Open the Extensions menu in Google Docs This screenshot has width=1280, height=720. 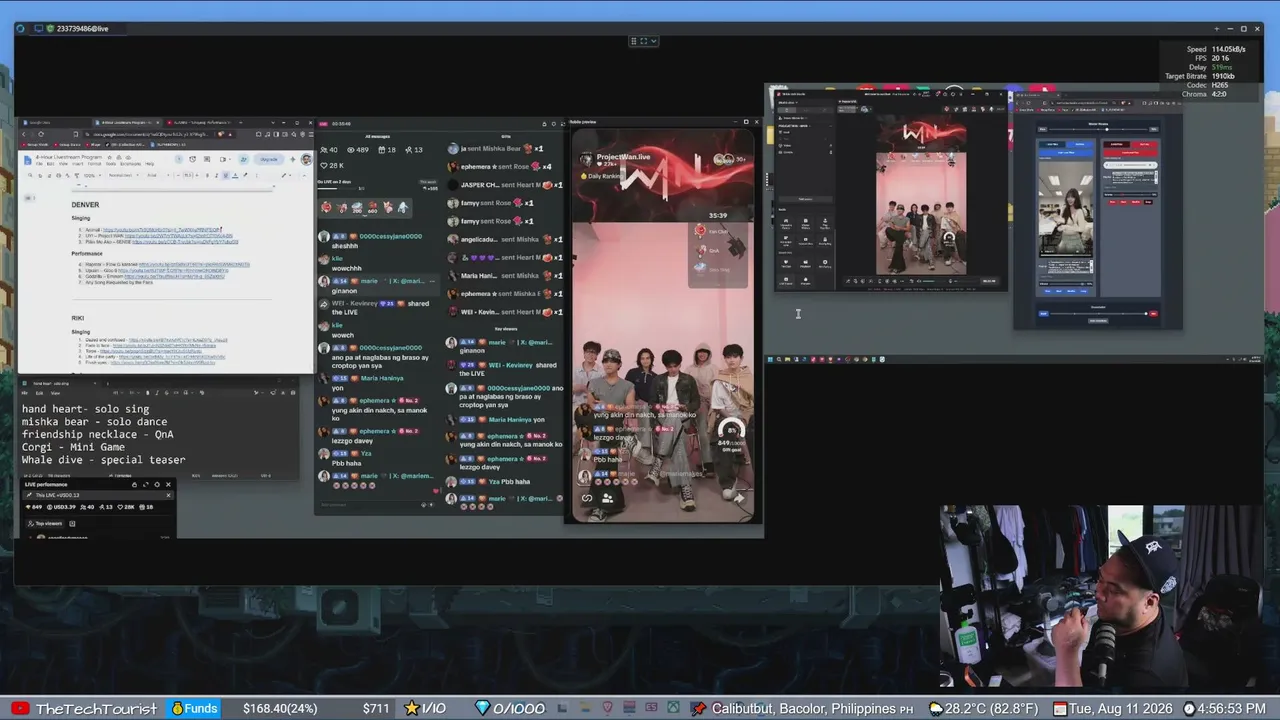click(x=129, y=164)
